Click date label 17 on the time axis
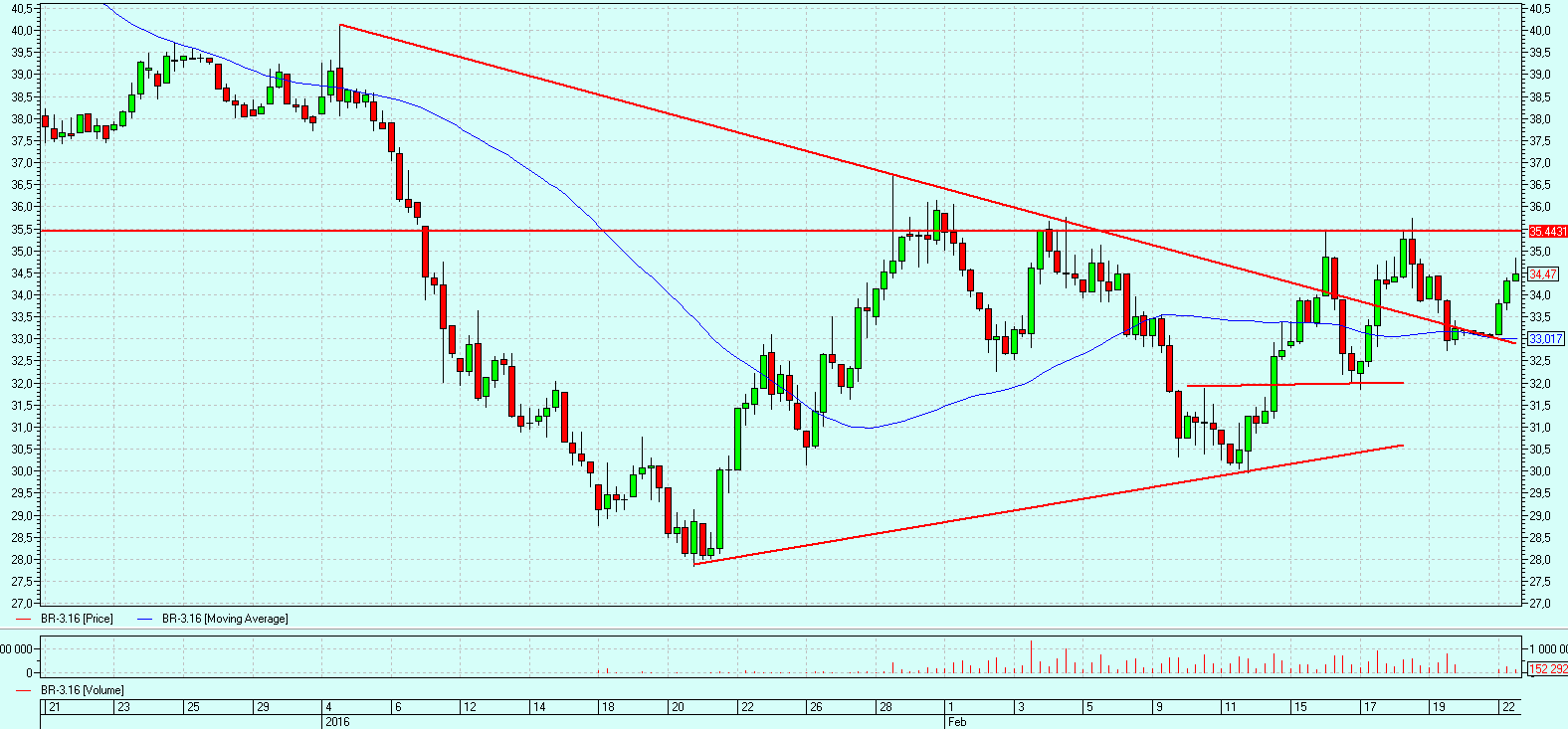The width and height of the screenshot is (1568, 729). 1370,707
